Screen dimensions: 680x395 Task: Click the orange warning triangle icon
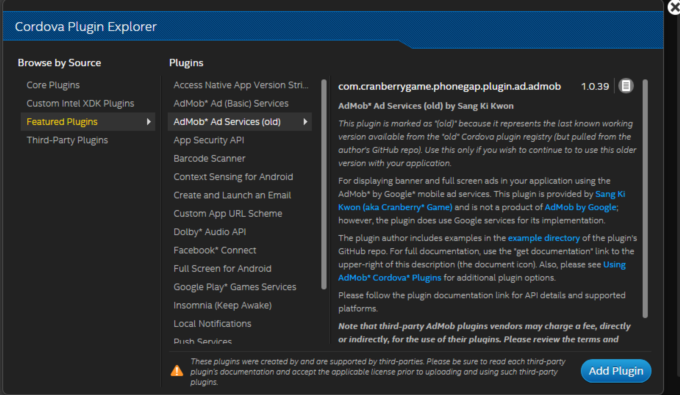pos(177,371)
